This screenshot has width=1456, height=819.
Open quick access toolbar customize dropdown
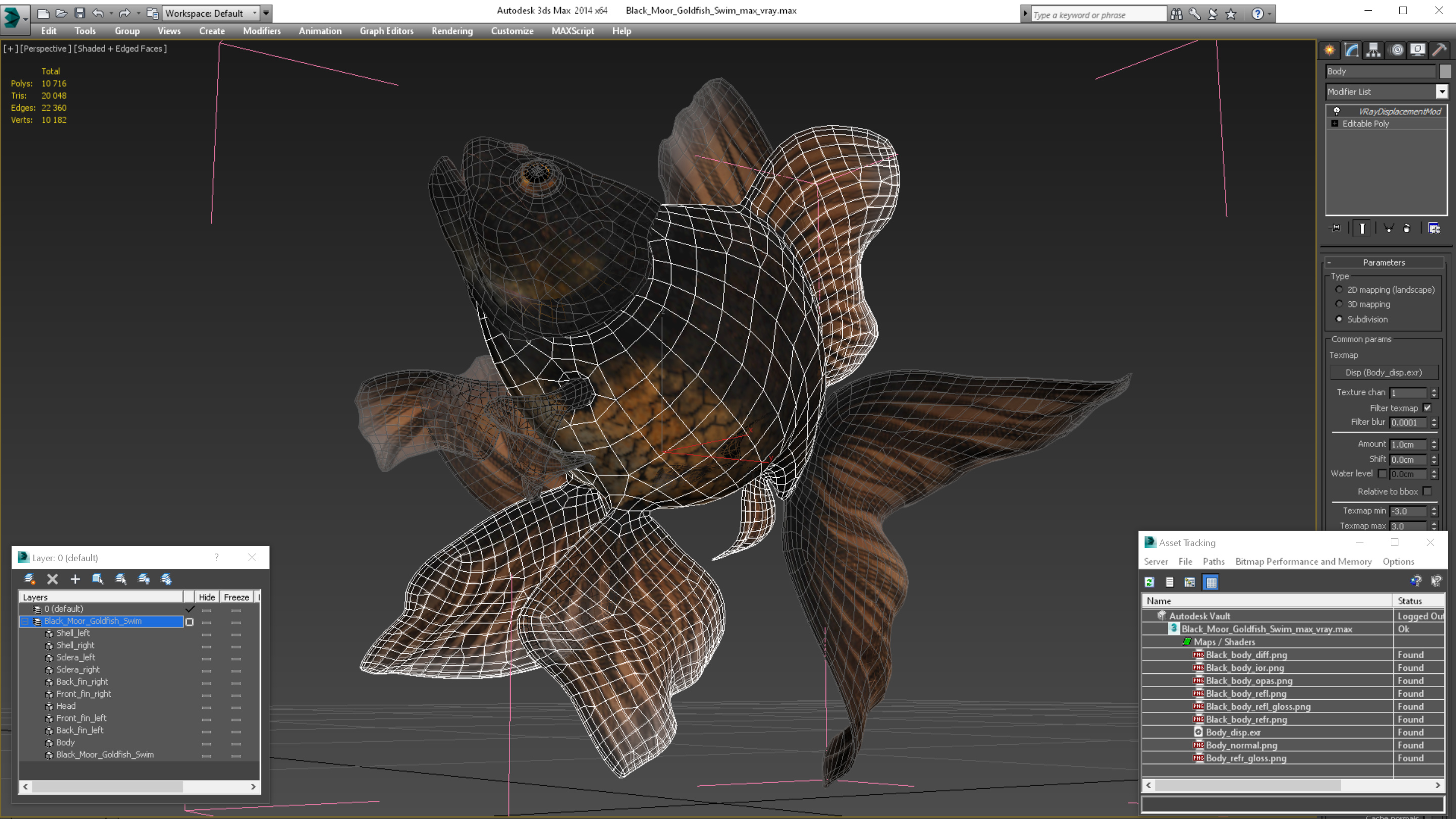[x=266, y=13]
